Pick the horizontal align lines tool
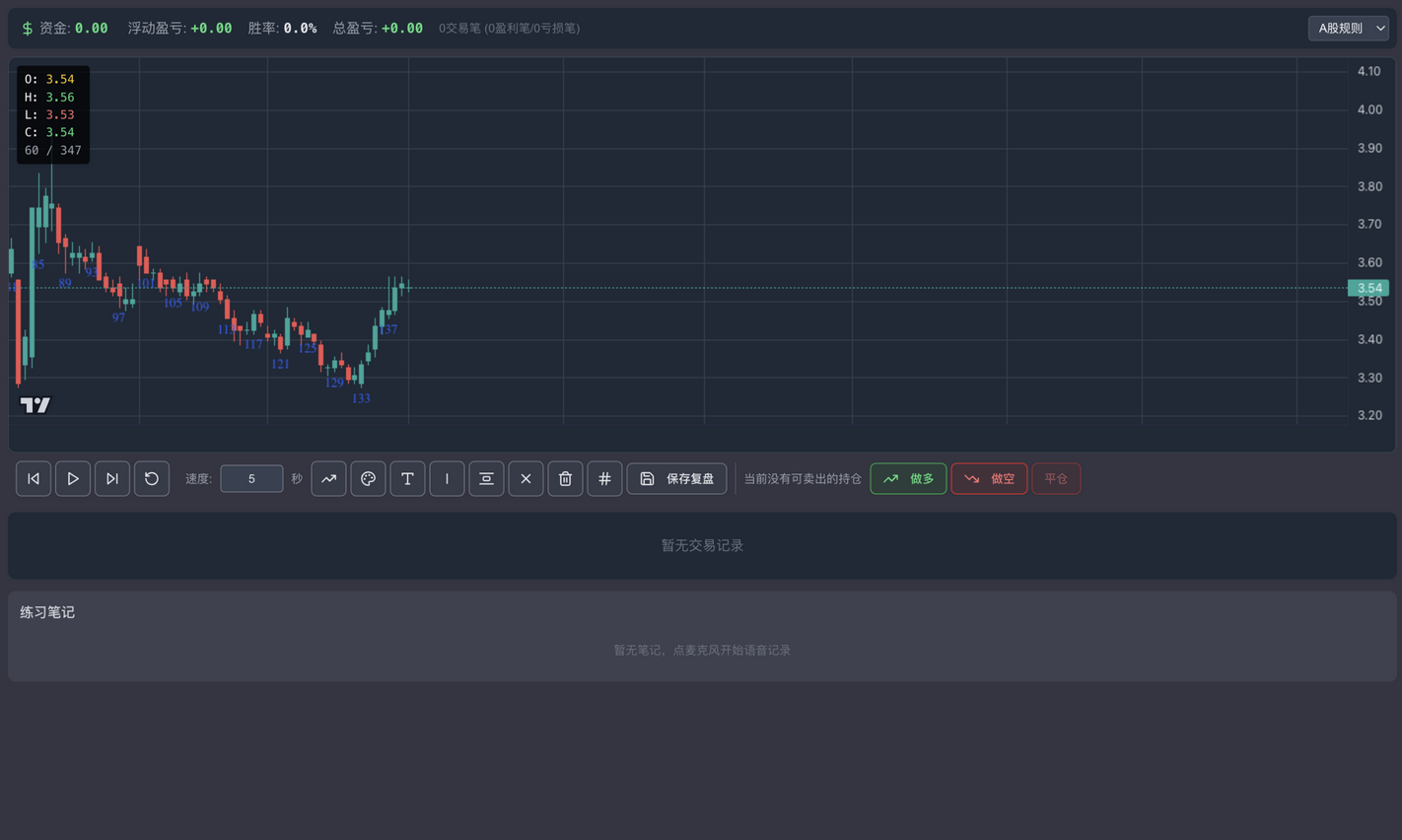This screenshot has width=1402, height=840. coord(487,479)
